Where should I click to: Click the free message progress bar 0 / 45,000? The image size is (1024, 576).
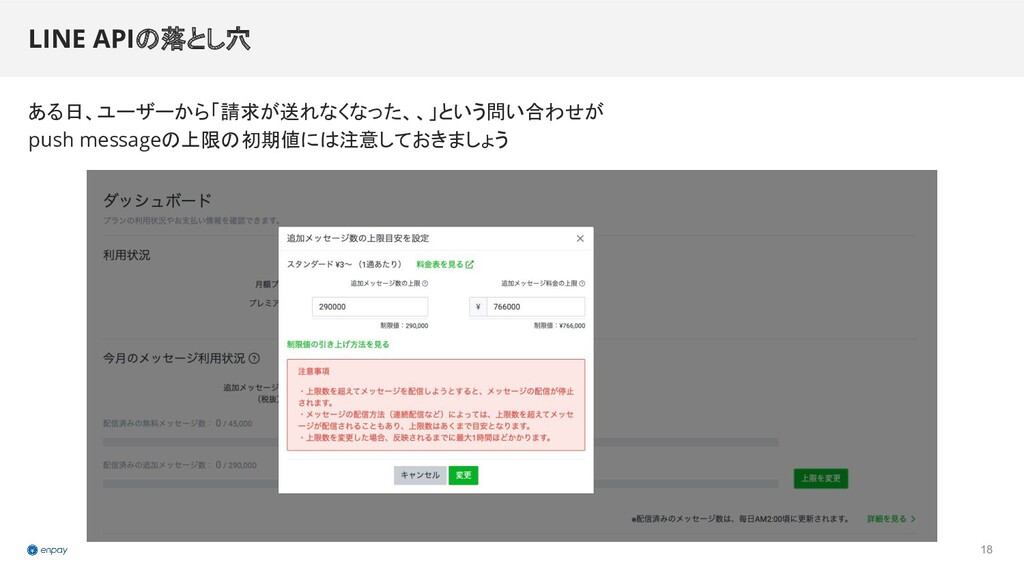coord(441,442)
